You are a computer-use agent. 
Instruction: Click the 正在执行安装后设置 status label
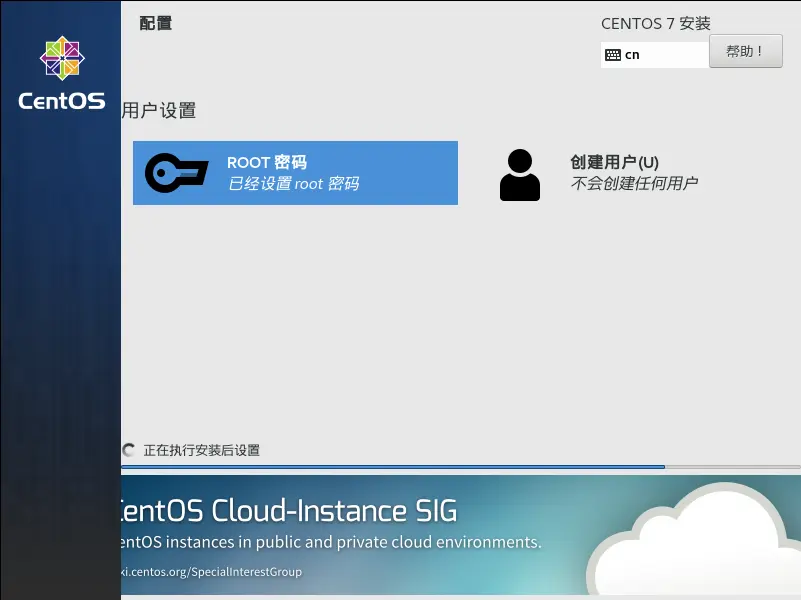click(202, 450)
